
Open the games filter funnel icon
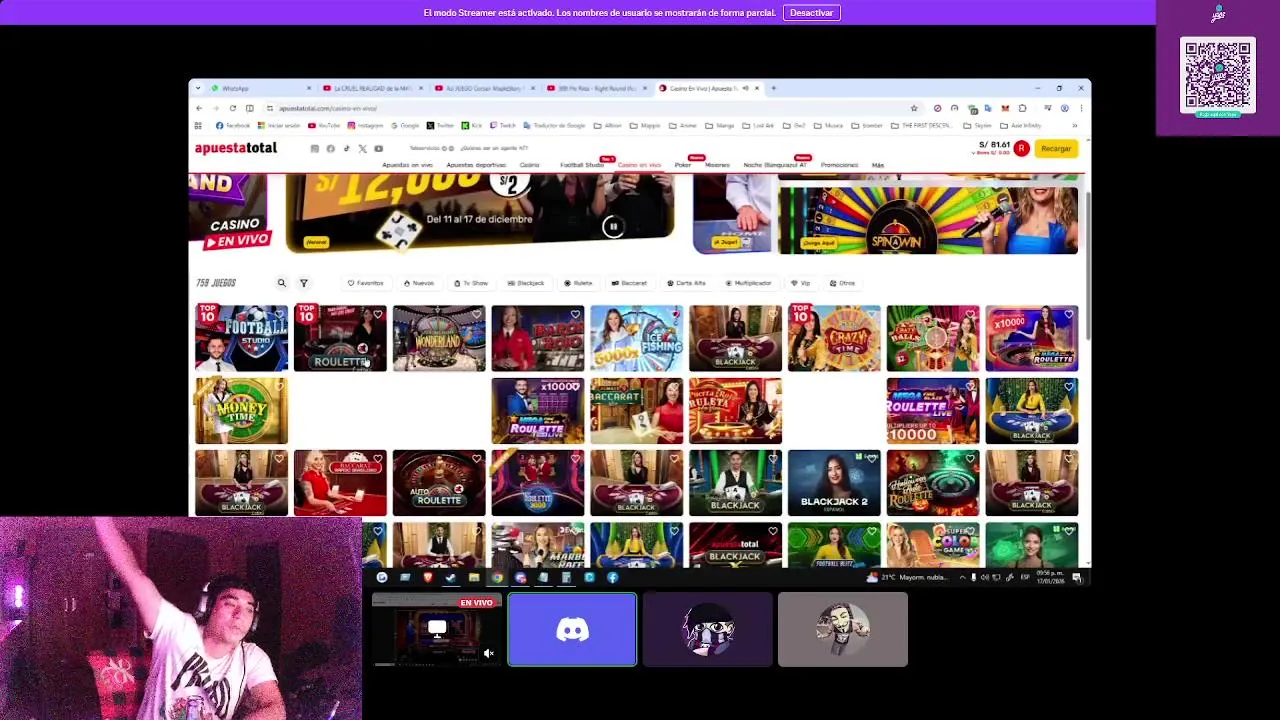(x=304, y=283)
